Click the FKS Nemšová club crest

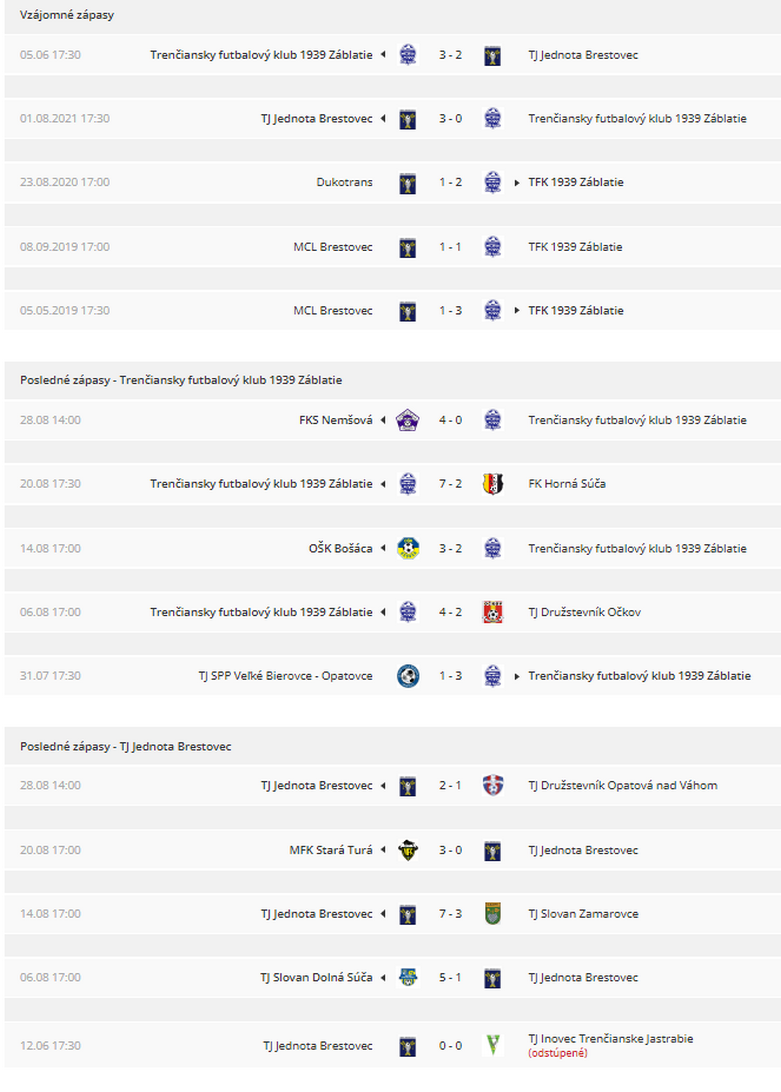coord(408,420)
